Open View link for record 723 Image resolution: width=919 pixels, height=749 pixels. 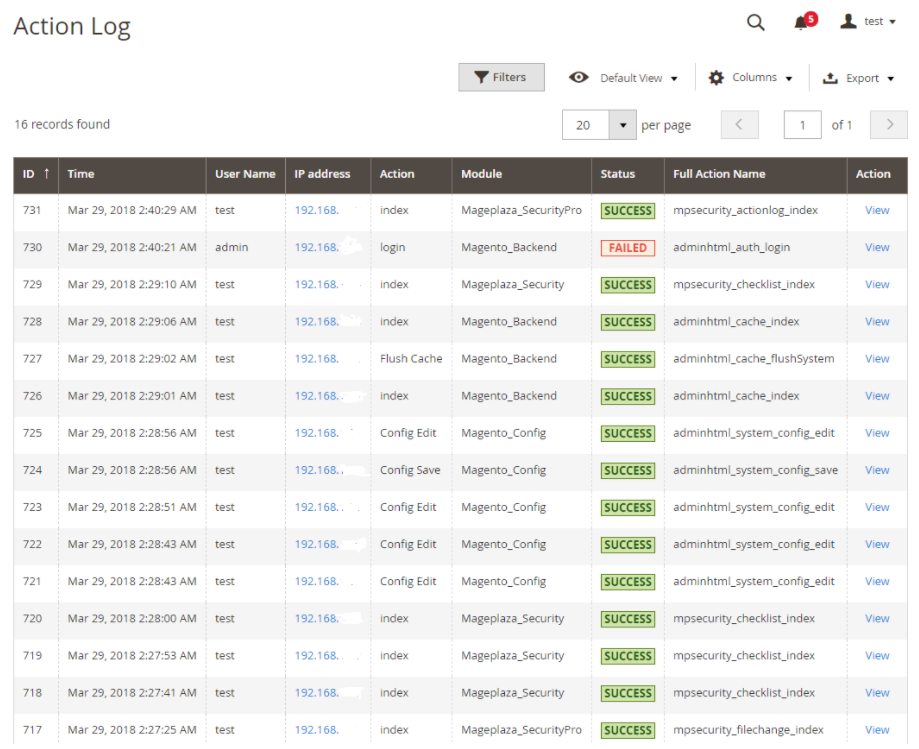pos(877,507)
